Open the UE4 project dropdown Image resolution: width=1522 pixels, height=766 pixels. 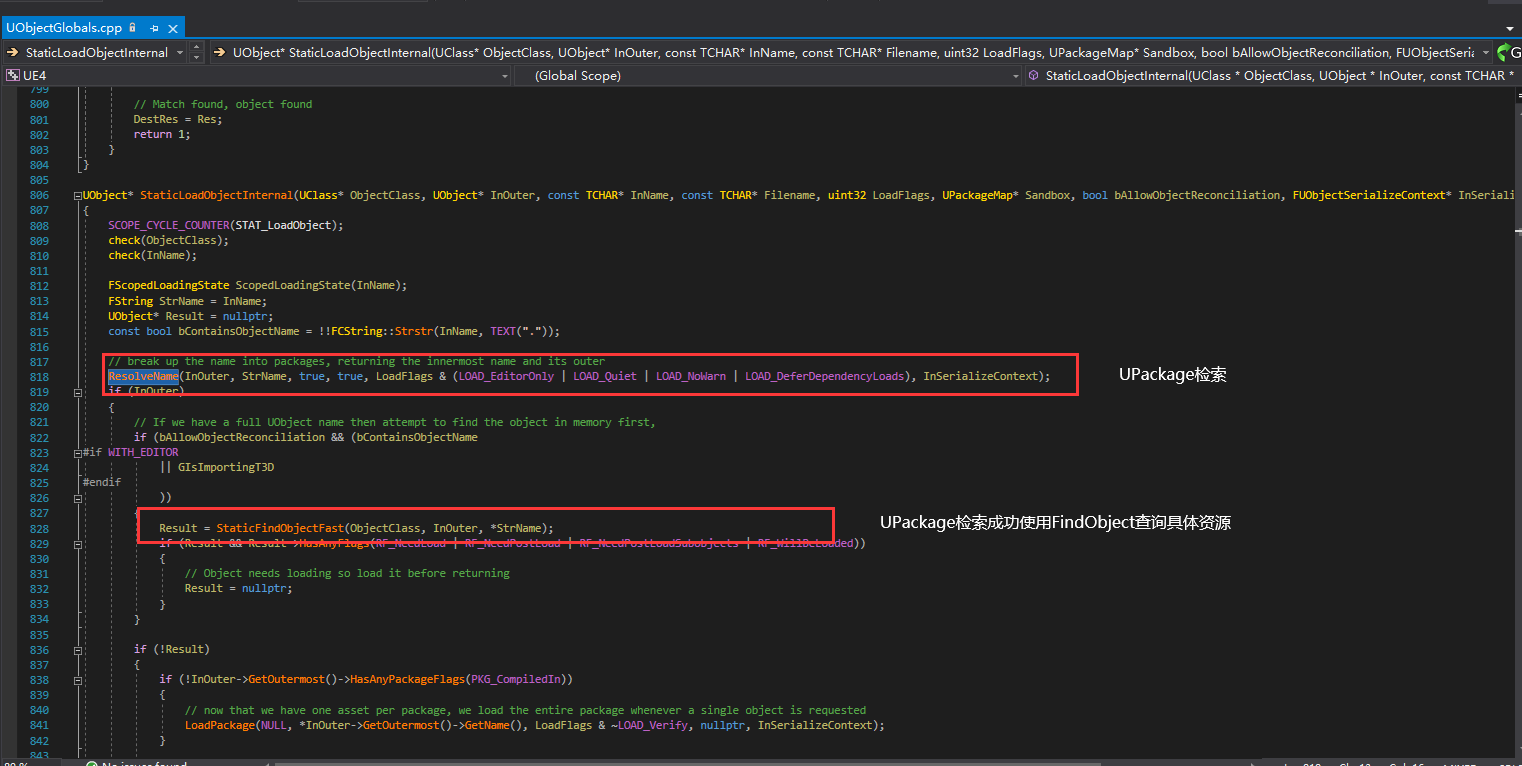(504, 75)
